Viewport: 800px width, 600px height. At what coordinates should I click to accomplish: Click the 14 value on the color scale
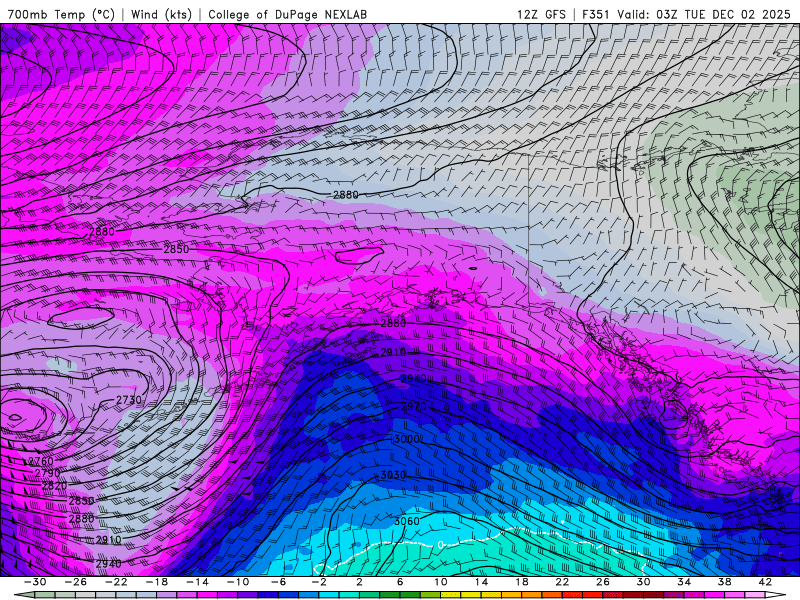click(481, 582)
